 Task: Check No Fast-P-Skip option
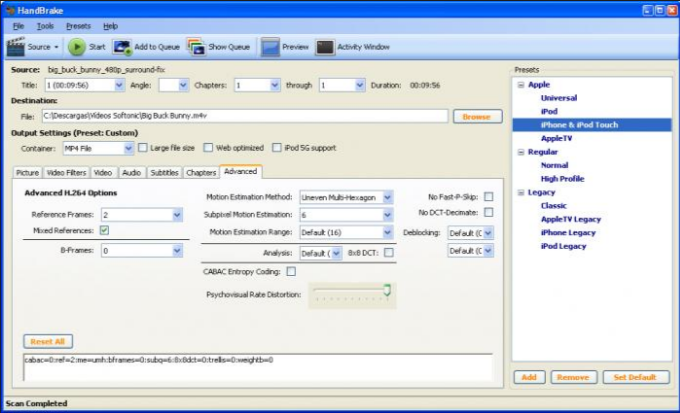coord(488,197)
